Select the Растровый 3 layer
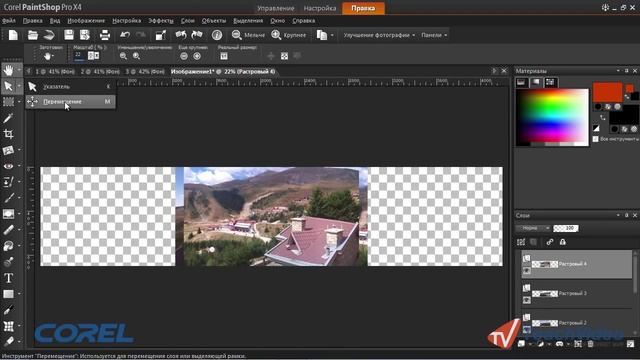The height and width of the screenshot is (360, 640). tap(577, 294)
